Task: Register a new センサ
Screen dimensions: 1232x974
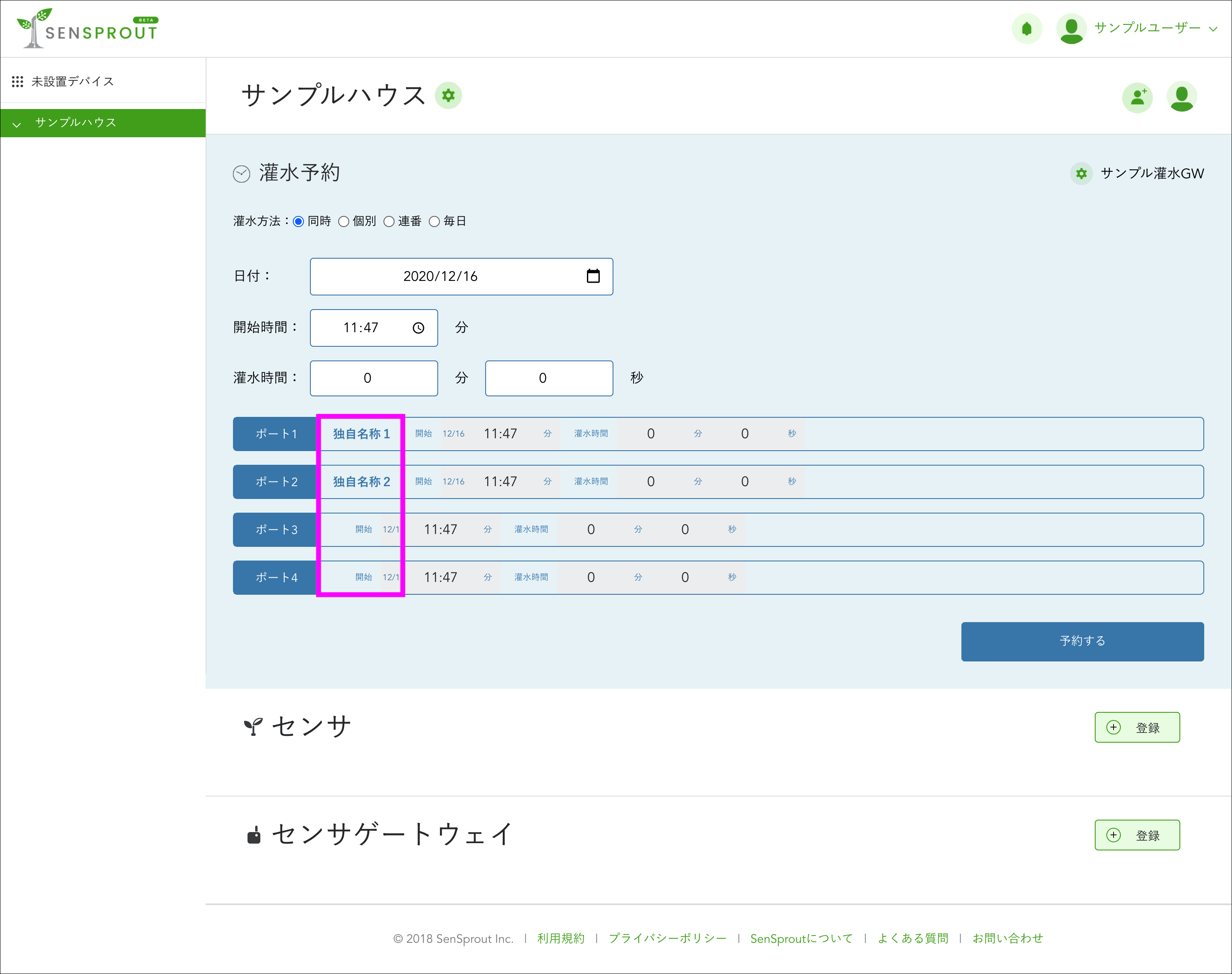Action: click(x=1137, y=728)
